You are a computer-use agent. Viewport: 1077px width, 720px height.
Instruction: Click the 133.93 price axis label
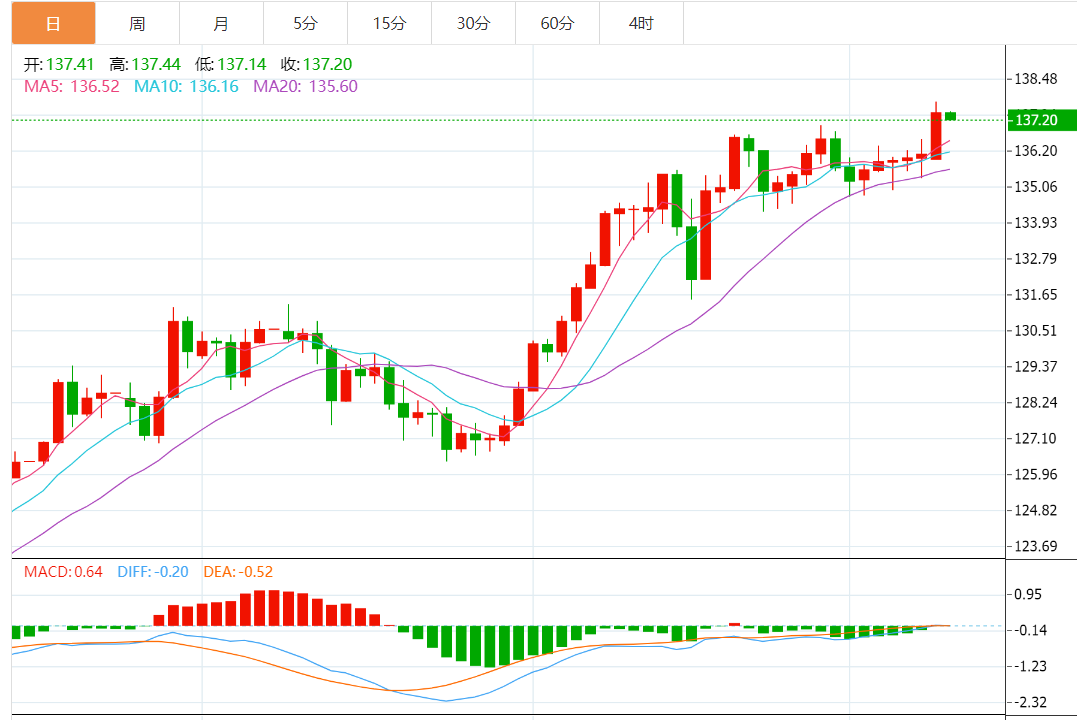[1036, 223]
